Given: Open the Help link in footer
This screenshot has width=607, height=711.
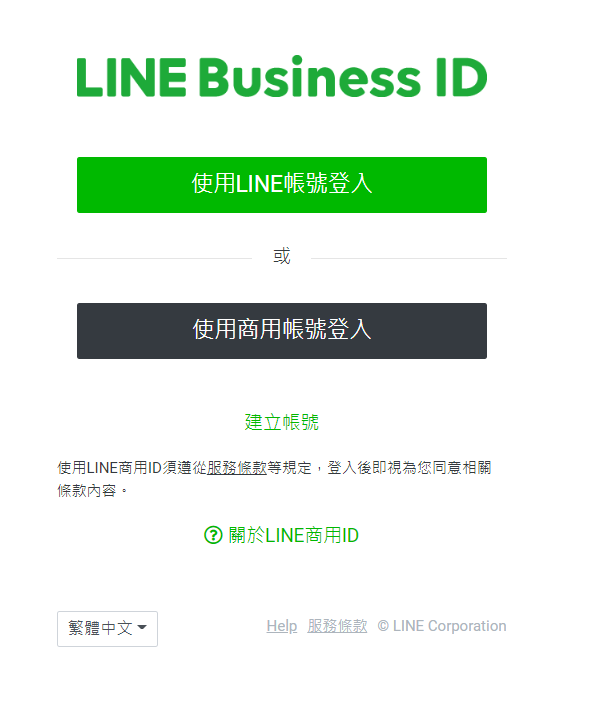Looking at the screenshot, I should pos(282,626).
